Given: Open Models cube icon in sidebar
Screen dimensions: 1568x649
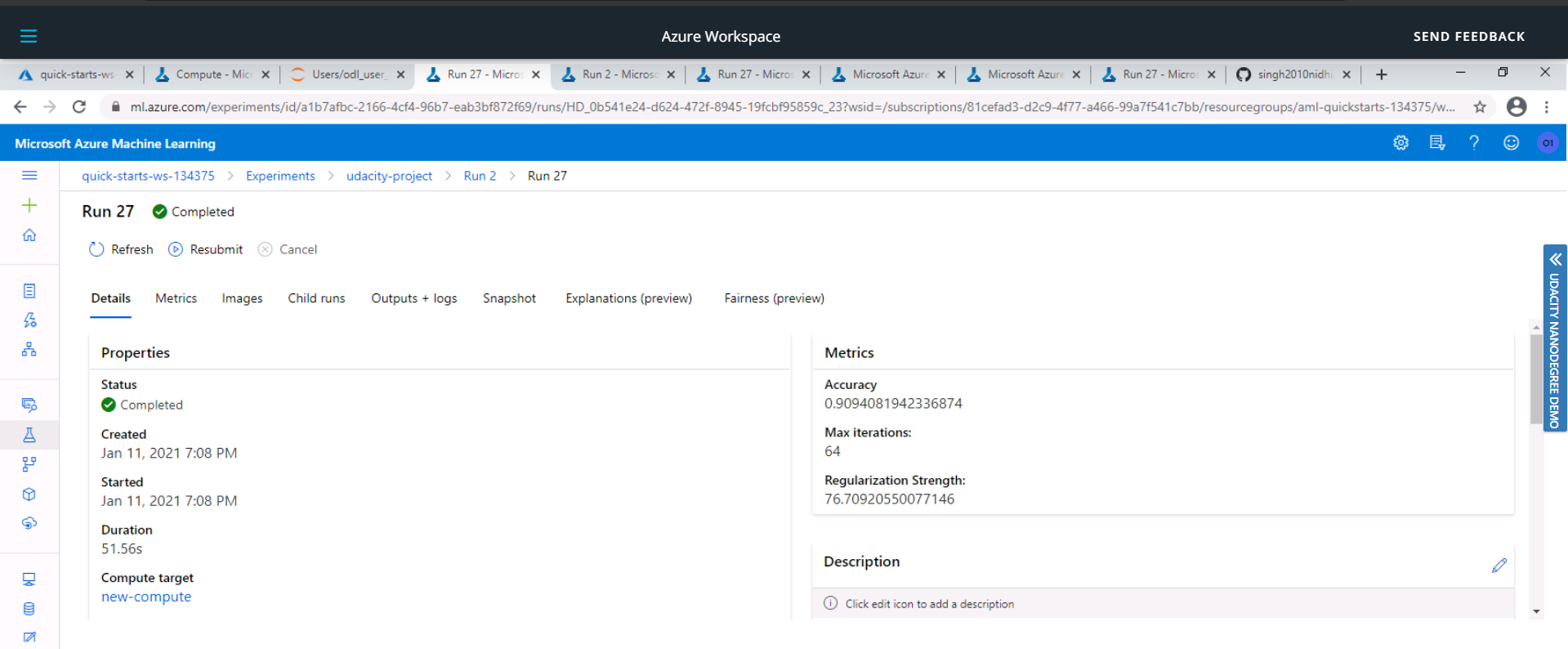Looking at the screenshot, I should point(29,494).
